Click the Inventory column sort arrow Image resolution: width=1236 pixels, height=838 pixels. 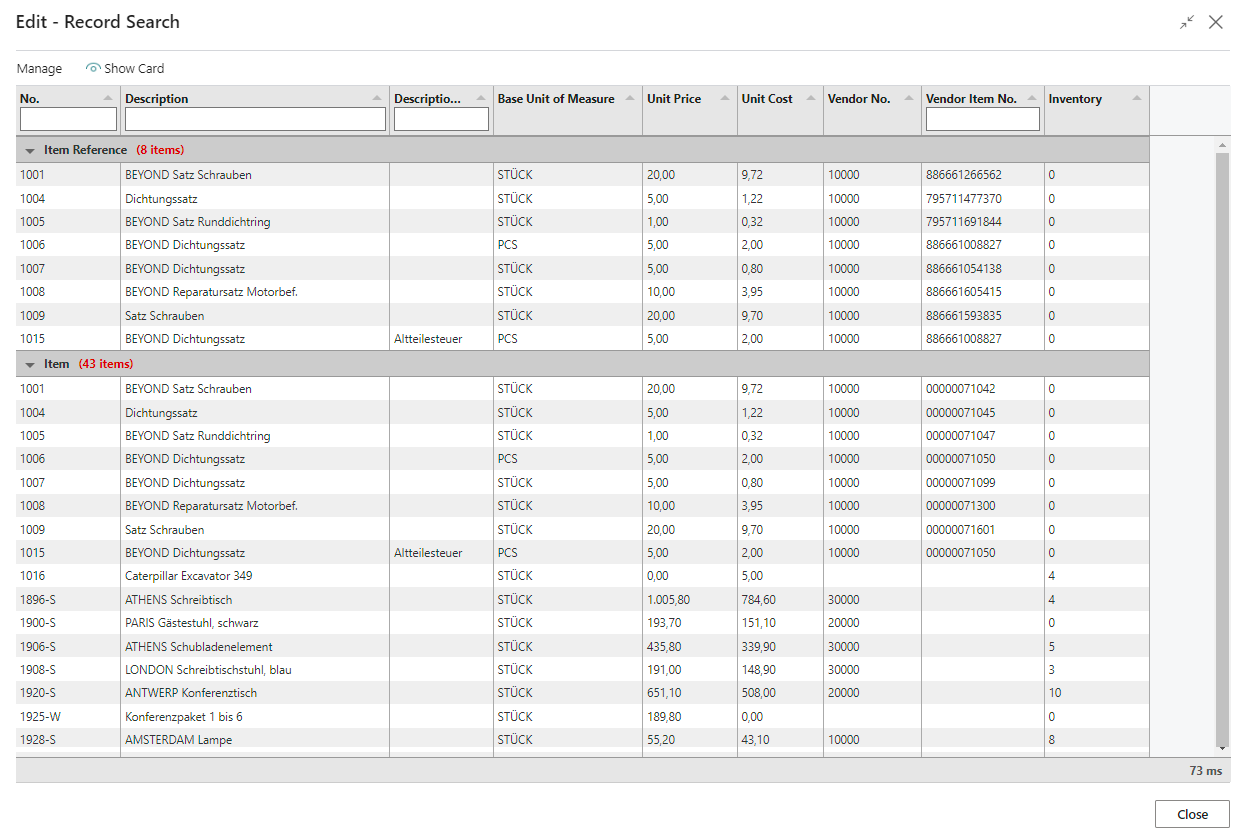coord(1136,98)
